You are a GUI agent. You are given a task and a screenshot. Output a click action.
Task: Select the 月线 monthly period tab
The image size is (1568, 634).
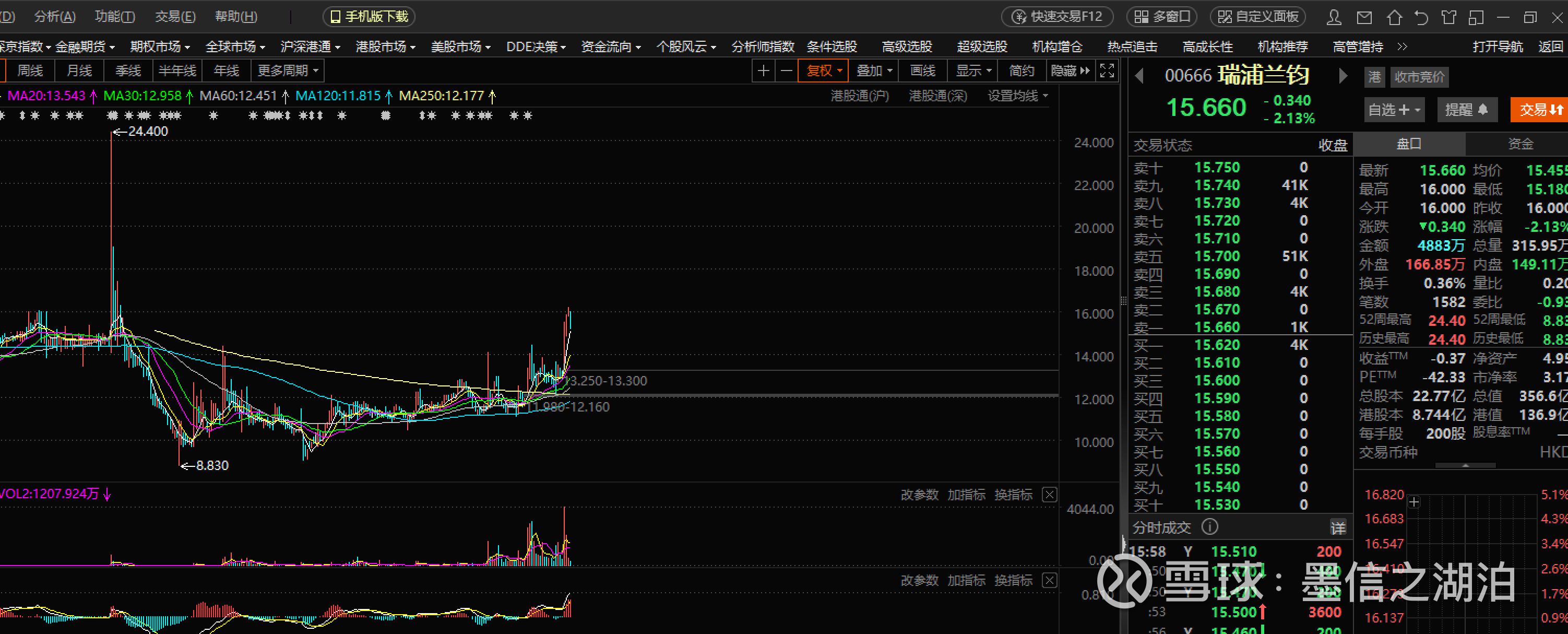(79, 71)
